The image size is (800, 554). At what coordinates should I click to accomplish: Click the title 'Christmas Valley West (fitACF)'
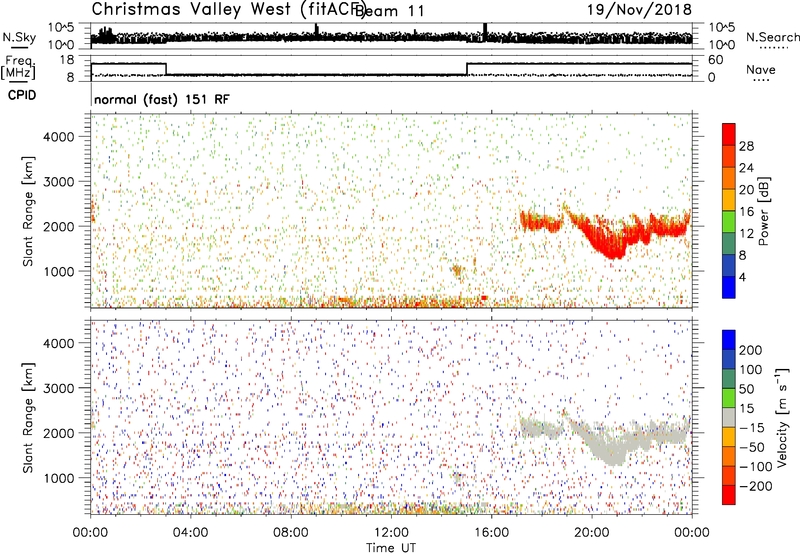click(x=228, y=10)
